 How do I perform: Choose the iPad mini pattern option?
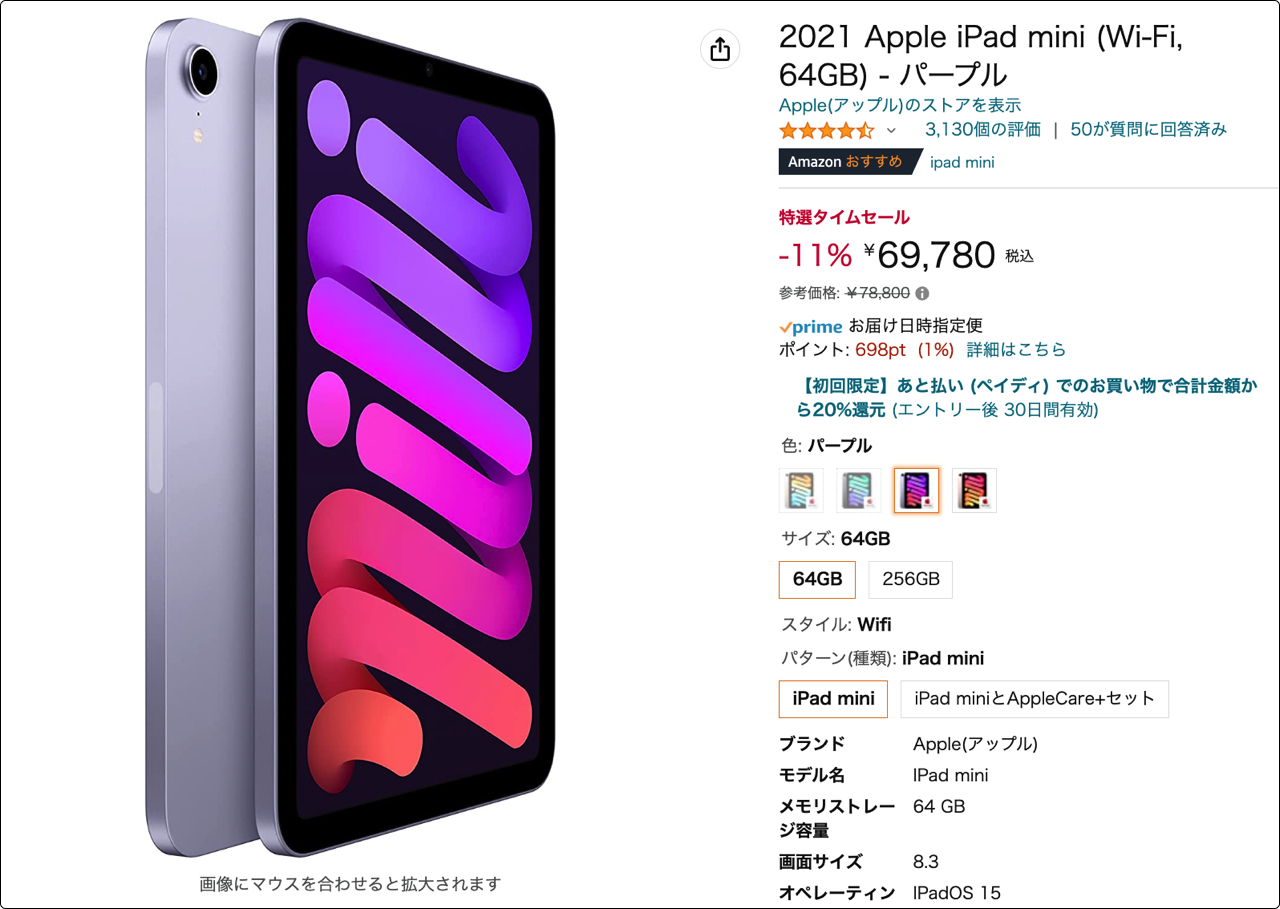833,699
